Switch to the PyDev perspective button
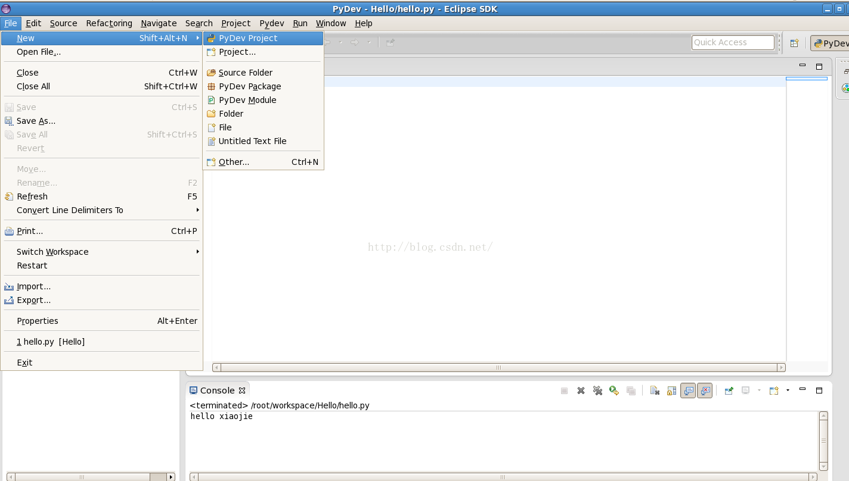Viewport: 849px width, 481px height. tap(830, 43)
